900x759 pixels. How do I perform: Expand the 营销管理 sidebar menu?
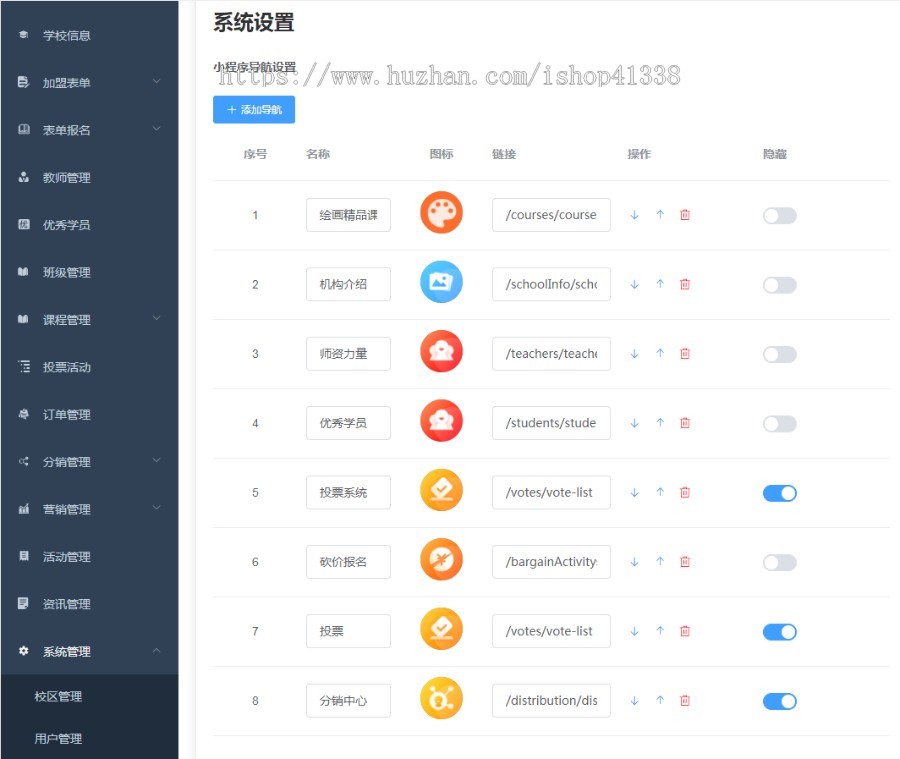89,509
